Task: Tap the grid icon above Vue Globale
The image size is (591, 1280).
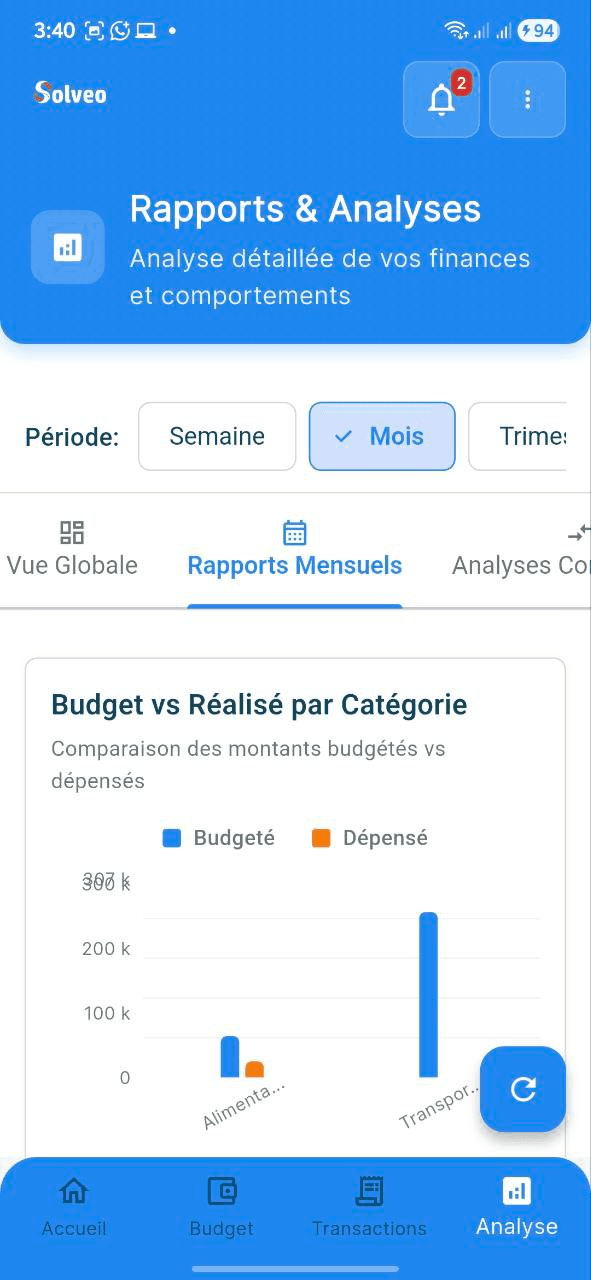Action: coord(71,531)
